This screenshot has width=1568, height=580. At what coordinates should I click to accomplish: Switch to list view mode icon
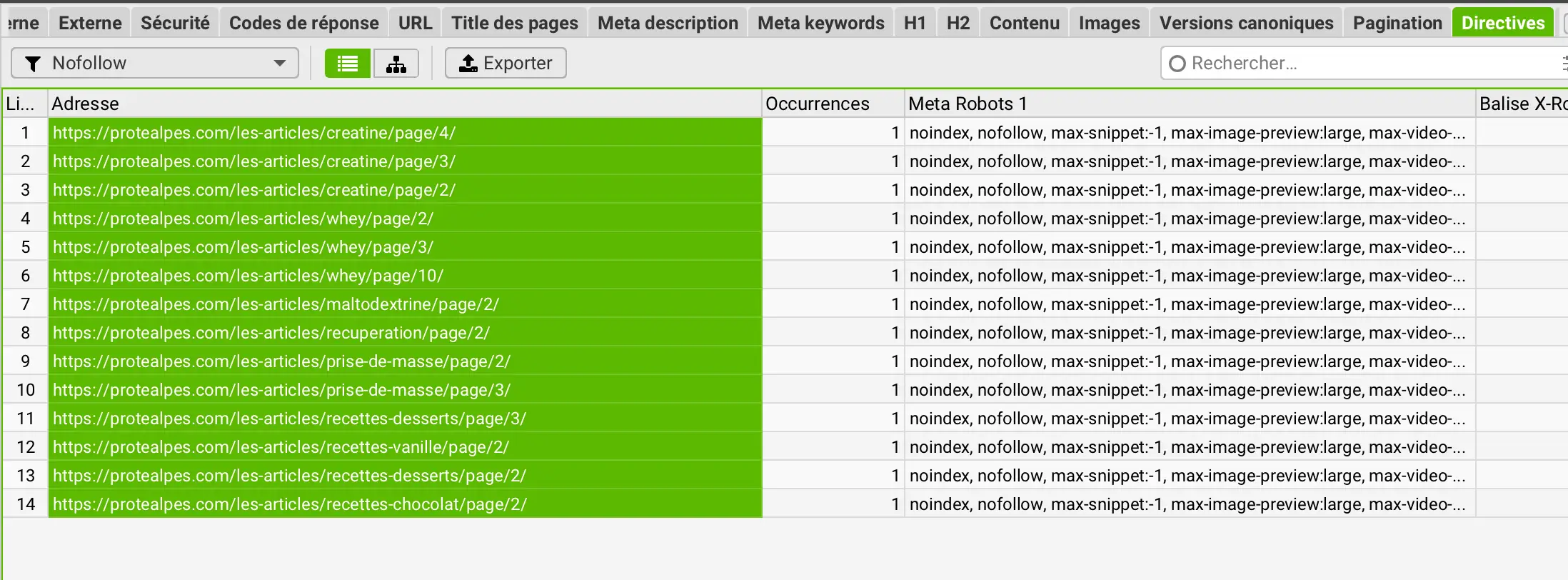pyautogui.click(x=347, y=64)
